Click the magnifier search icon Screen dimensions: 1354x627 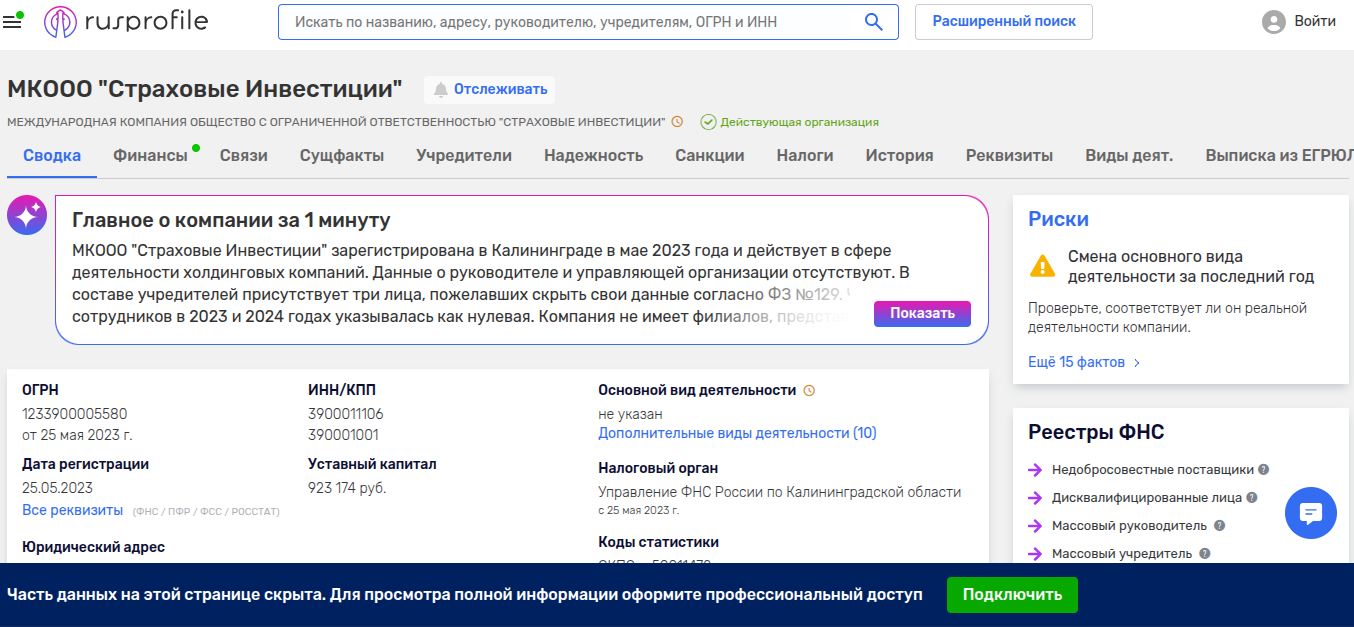tap(873, 22)
